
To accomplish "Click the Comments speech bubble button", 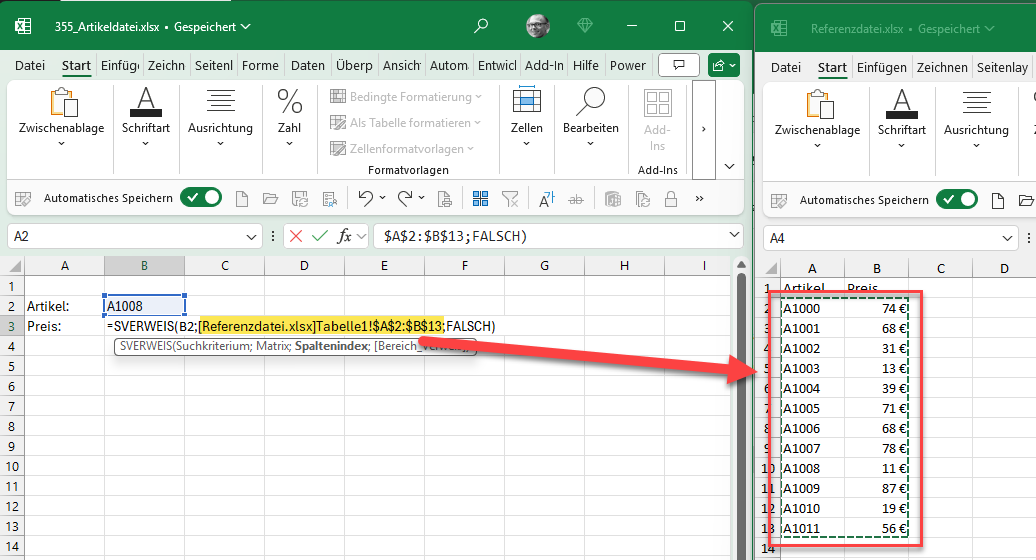I will (680, 65).
